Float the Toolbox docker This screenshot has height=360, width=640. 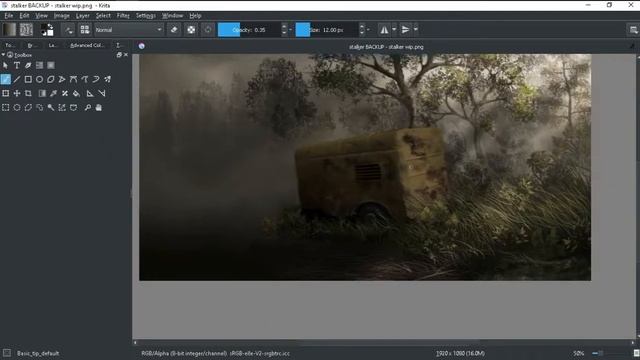coord(119,55)
